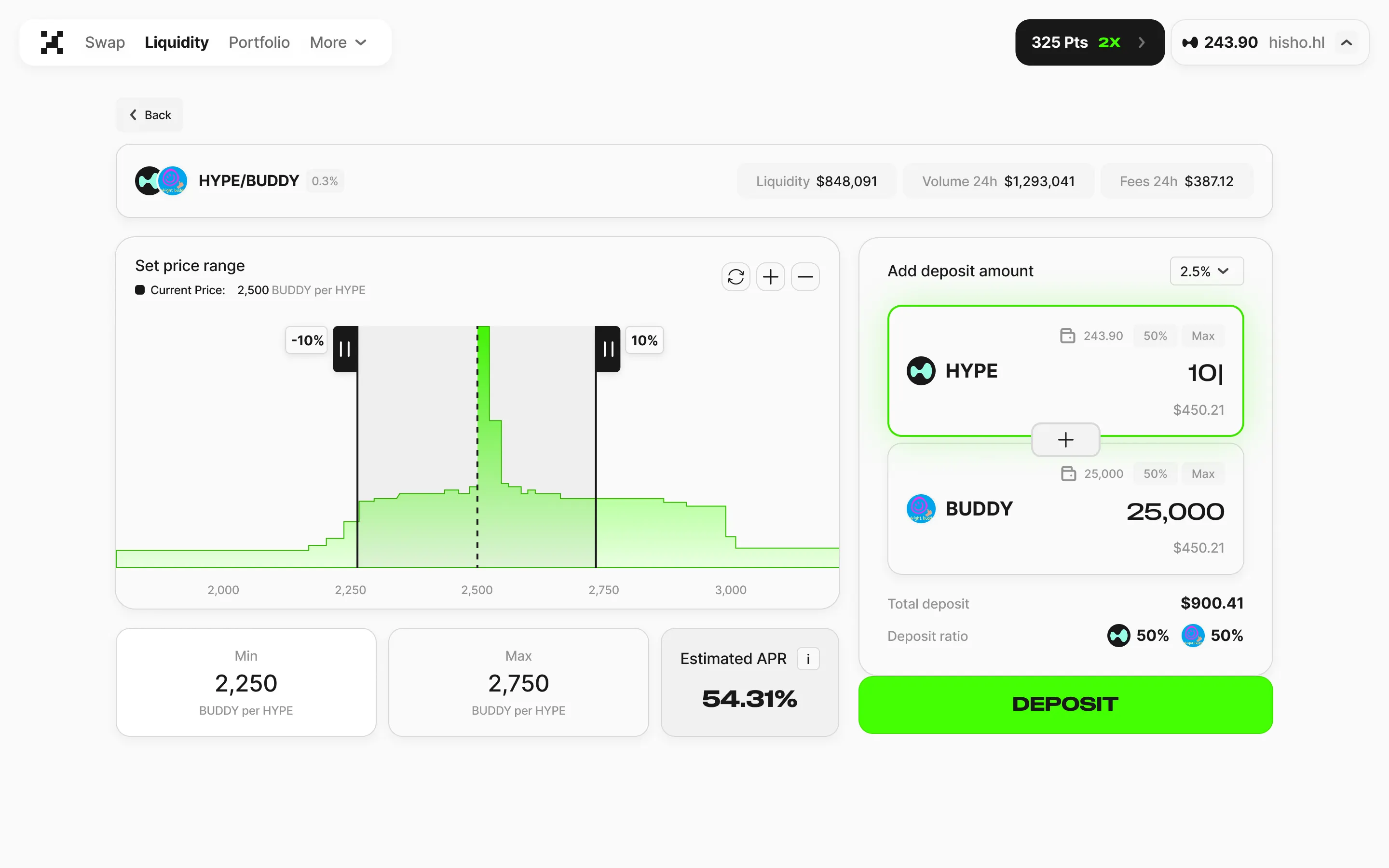
Task: Expand the hisho.hl wallet account menu
Action: coord(1346,42)
